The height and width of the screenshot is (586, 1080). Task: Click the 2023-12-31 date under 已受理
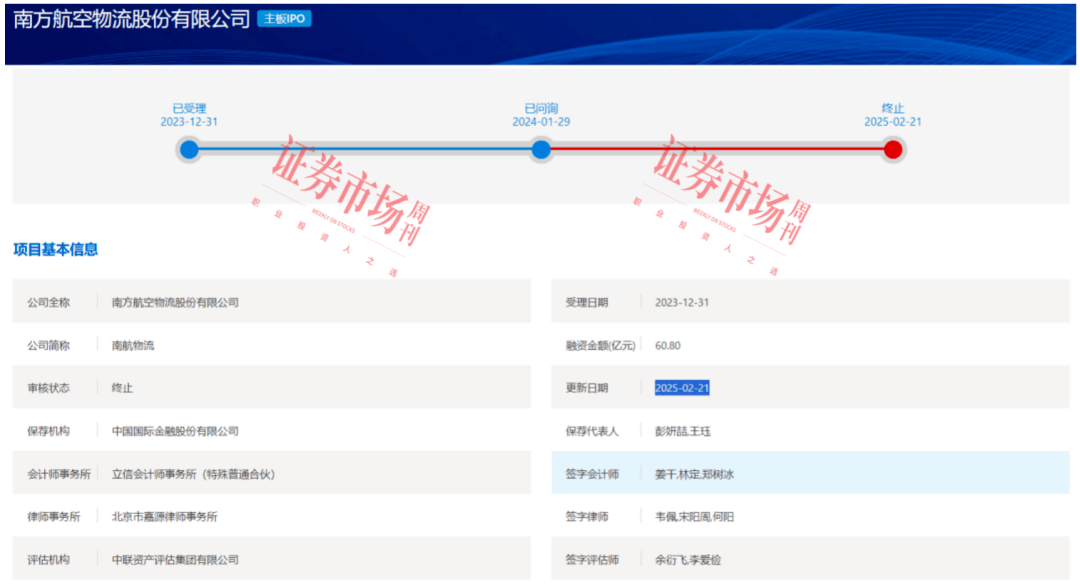[189, 122]
